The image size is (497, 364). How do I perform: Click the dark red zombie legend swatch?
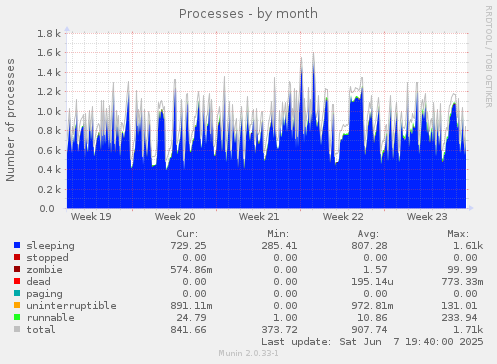click(17, 269)
